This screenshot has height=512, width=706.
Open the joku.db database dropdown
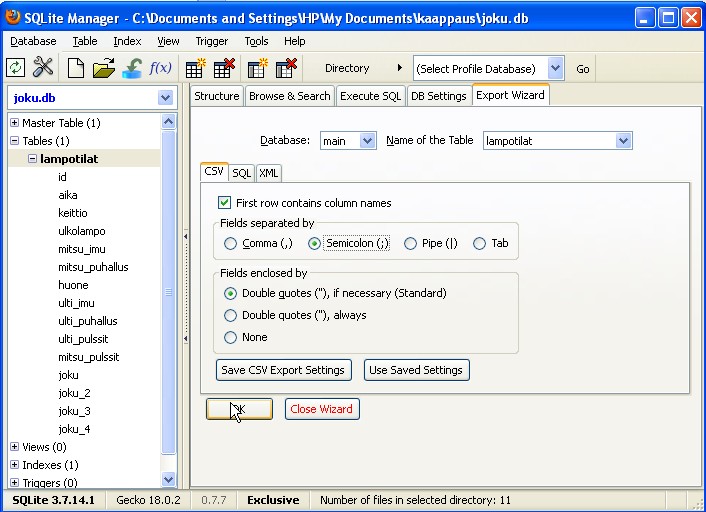(165, 98)
